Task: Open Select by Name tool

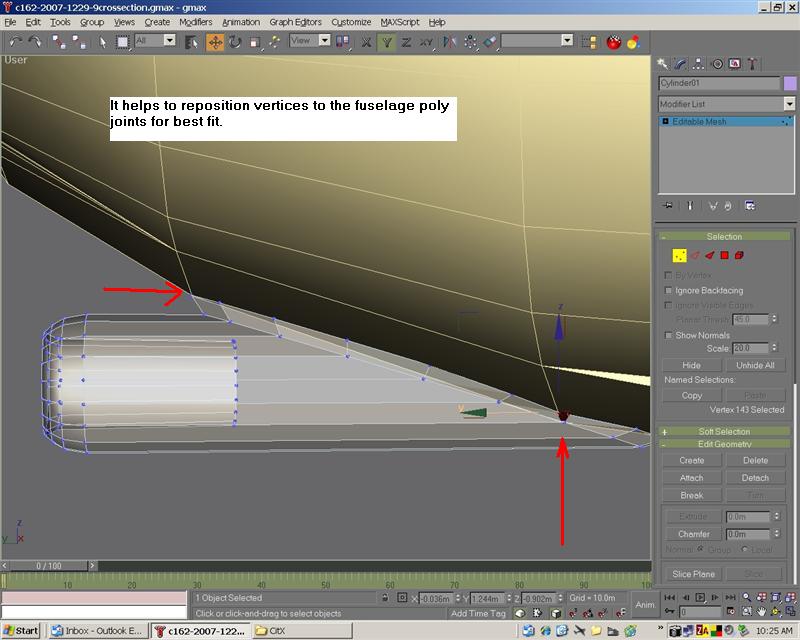Action: point(191,42)
